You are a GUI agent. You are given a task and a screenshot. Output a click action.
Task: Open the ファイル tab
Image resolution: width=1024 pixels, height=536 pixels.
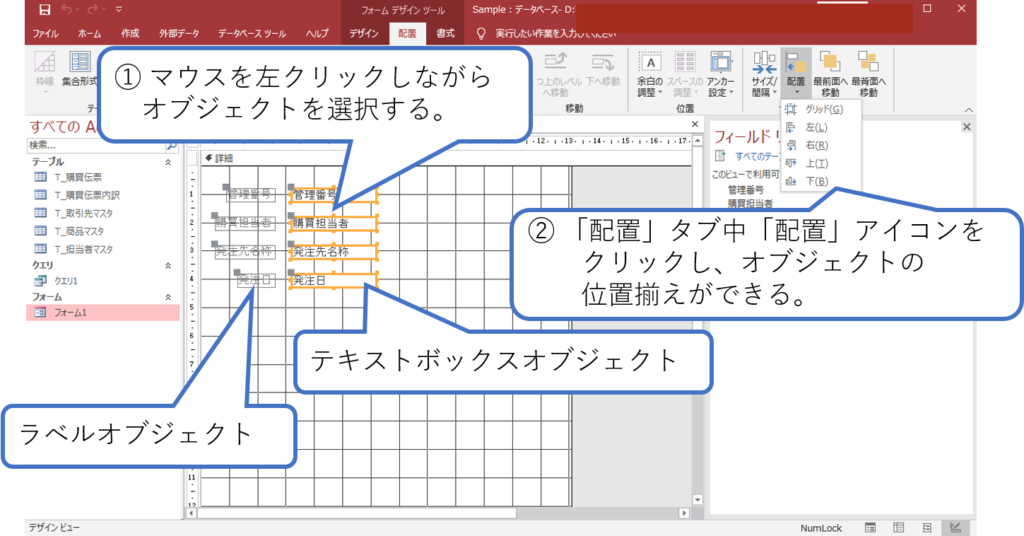[45, 33]
